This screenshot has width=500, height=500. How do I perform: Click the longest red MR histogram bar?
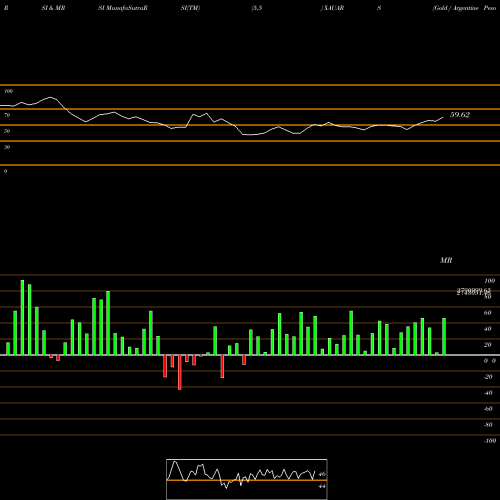(x=180, y=372)
